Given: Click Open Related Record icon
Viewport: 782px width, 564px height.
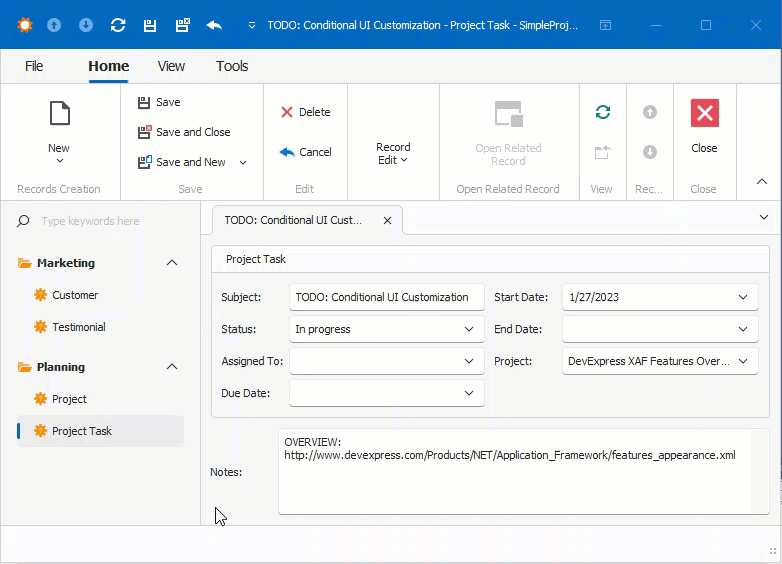Looking at the screenshot, I should pos(509,114).
